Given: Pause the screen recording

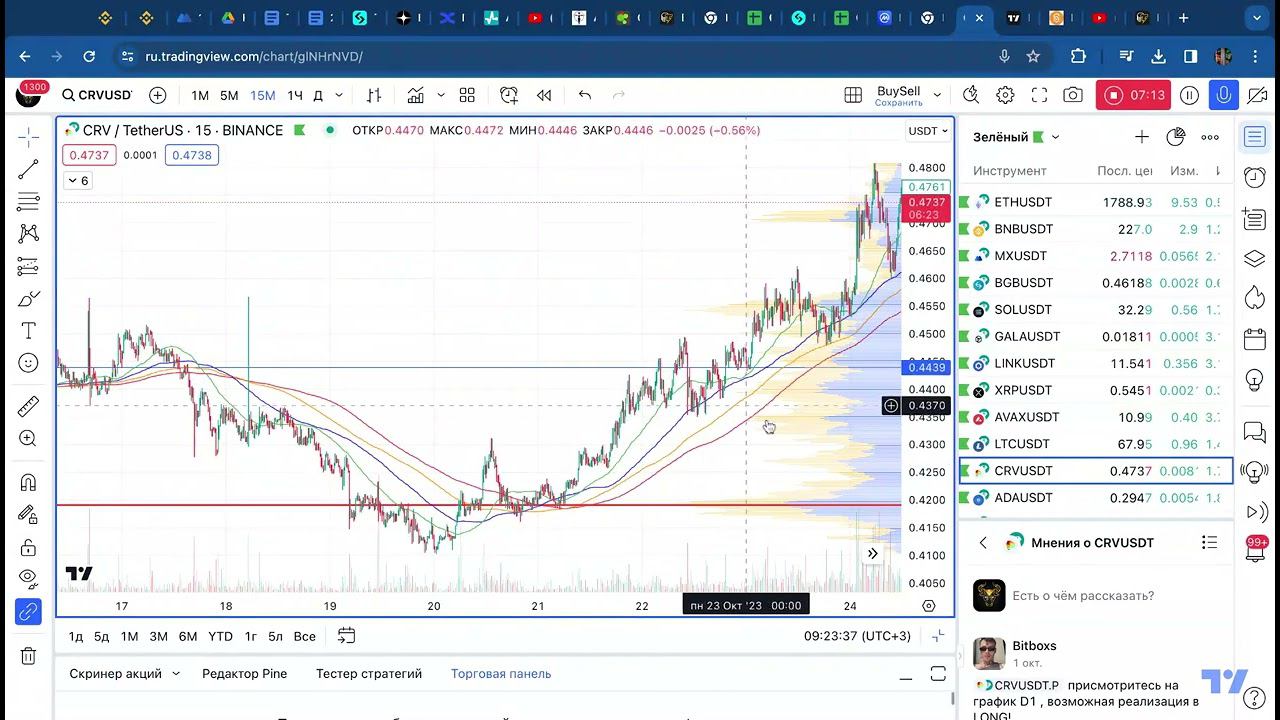Looking at the screenshot, I should pos(1189,95).
